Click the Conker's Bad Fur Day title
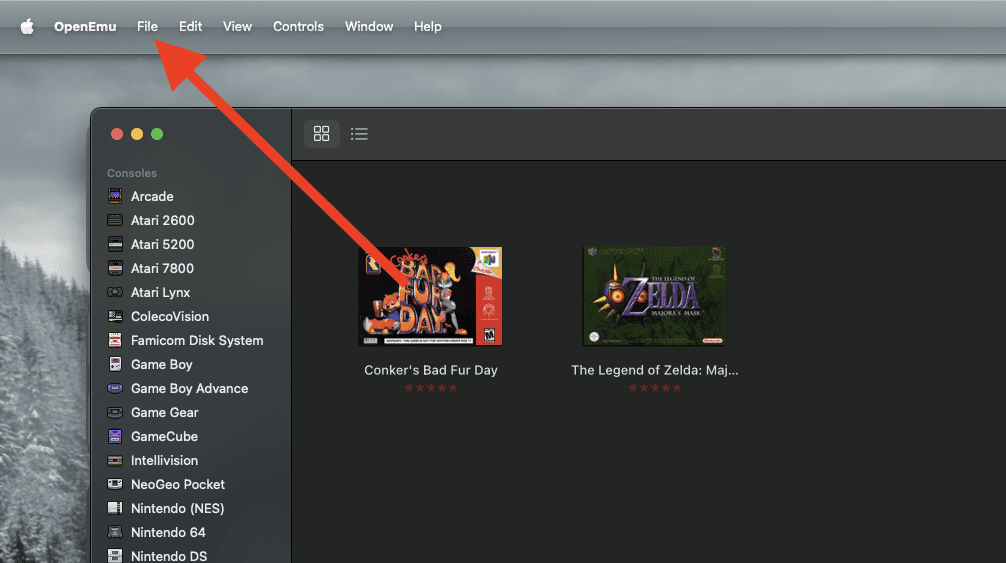Image resolution: width=1006 pixels, height=563 pixels. [431, 370]
